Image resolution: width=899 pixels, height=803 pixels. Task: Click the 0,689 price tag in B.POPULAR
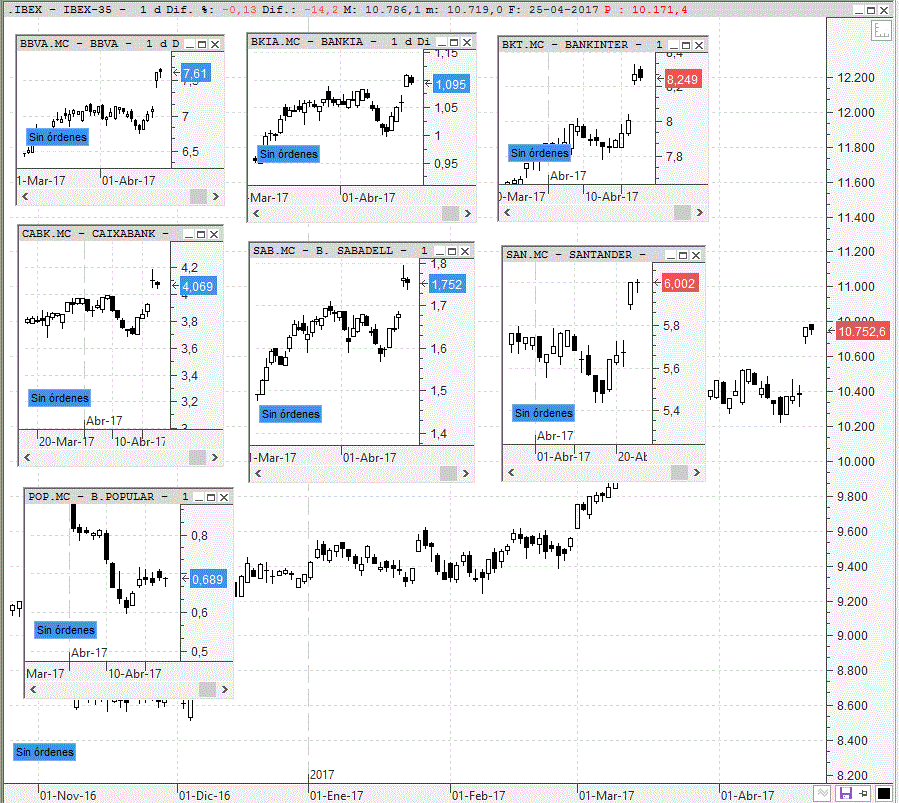(208, 579)
